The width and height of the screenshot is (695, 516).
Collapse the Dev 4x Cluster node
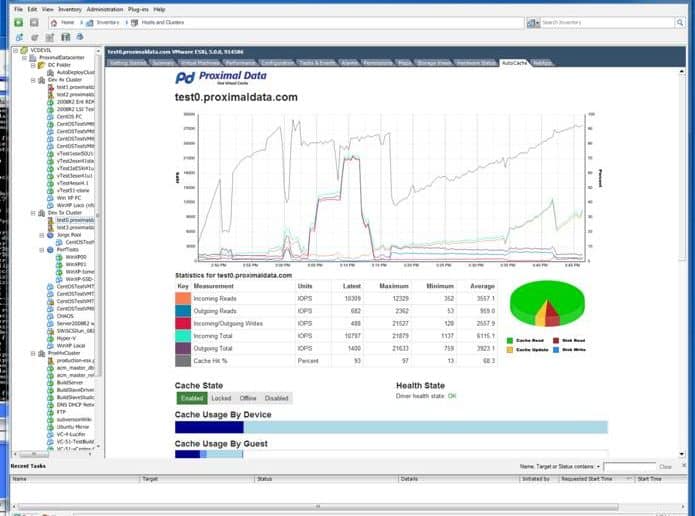point(33,80)
